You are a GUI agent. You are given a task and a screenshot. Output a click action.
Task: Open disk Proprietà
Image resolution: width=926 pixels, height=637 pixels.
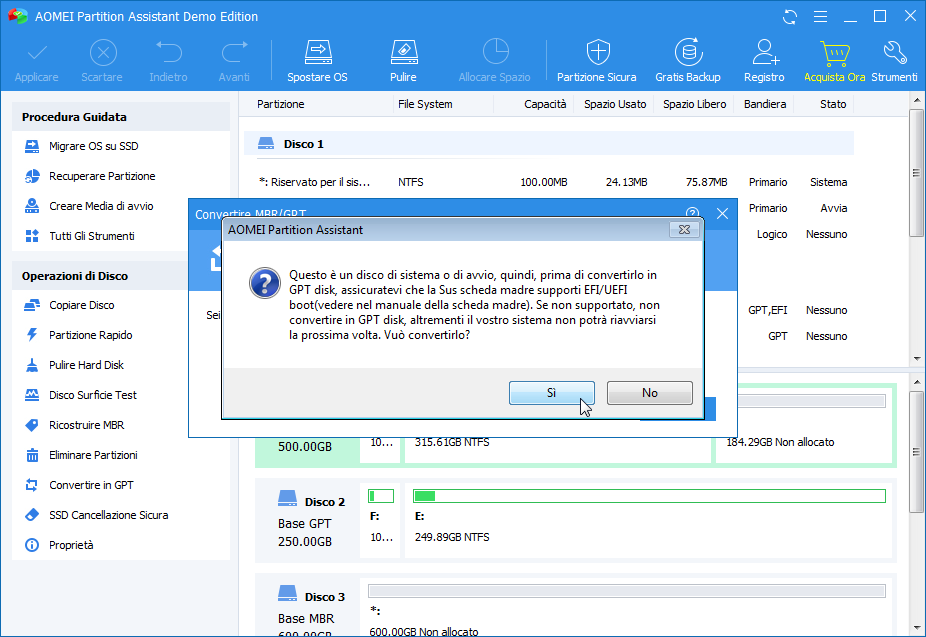pos(58,545)
